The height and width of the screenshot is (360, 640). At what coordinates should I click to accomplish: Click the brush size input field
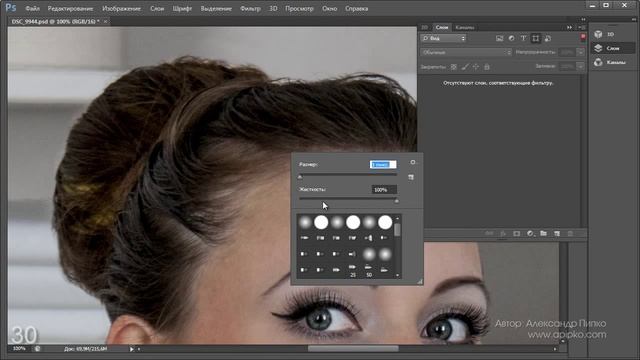tap(383, 164)
